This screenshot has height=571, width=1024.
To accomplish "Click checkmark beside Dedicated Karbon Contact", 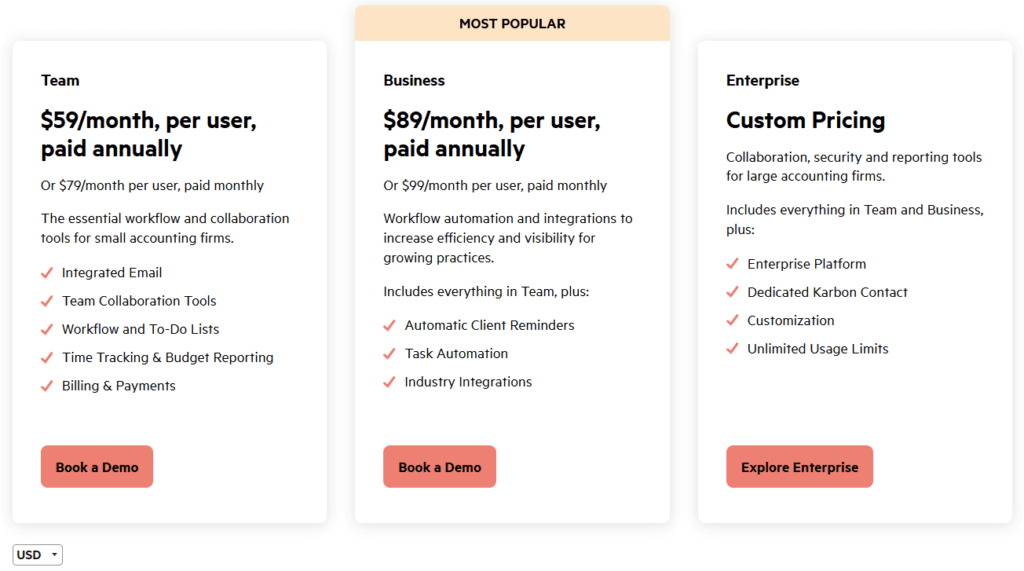I will pyautogui.click(x=733, y=293).
